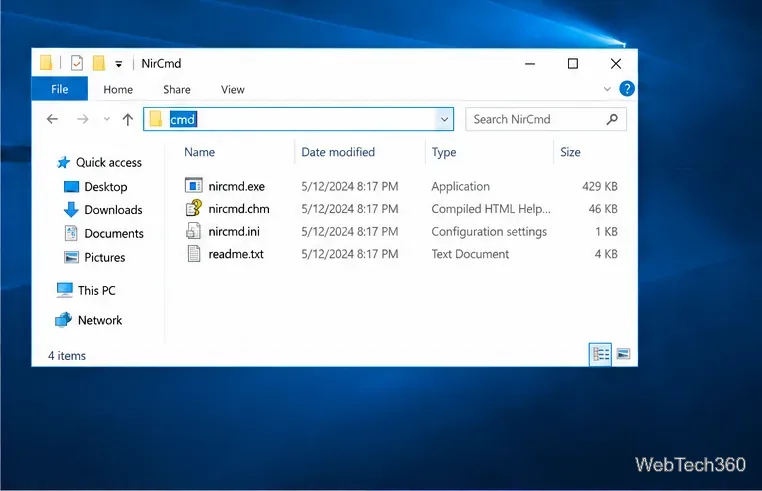
Task: Open the Share ribbon tab
Action: click(x=177, y=89)
